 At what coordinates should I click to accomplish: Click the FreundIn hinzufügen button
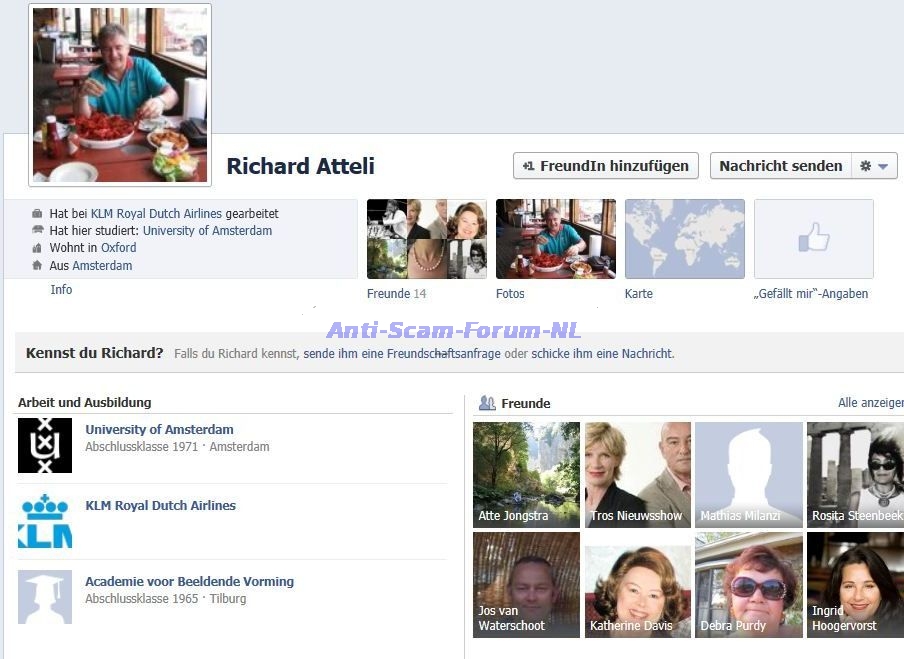(x=606, y=166)
